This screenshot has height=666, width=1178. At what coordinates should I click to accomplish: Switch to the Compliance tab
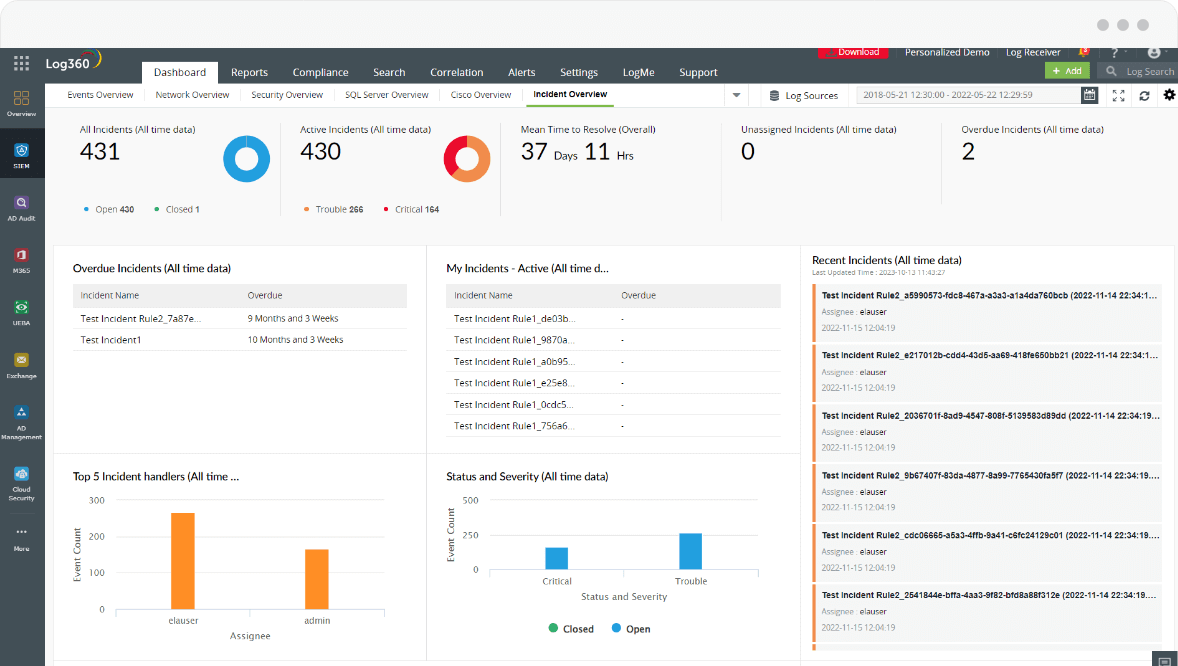[320, 72]
